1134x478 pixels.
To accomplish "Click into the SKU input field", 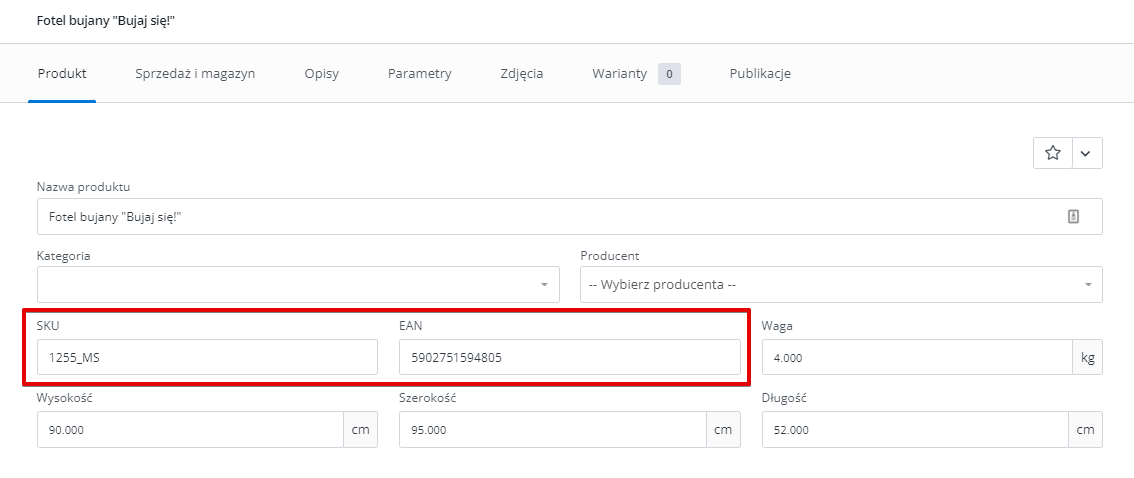I will [x=207, y=357].
